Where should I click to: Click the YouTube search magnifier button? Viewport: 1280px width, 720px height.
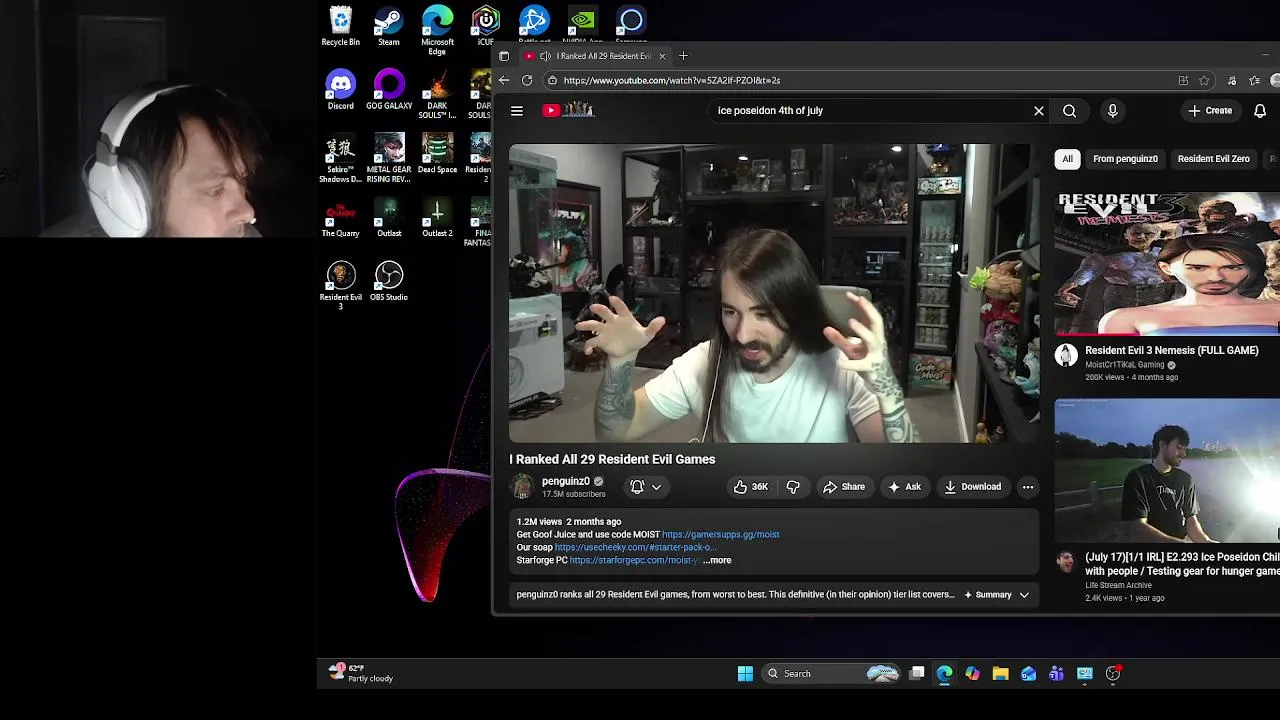(x=1070, y=111)
